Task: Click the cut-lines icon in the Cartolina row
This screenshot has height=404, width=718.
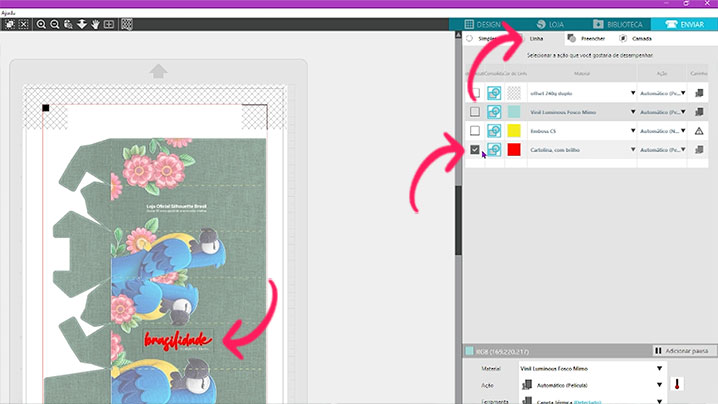Action: pyautogui.click(x=494, y=150)
